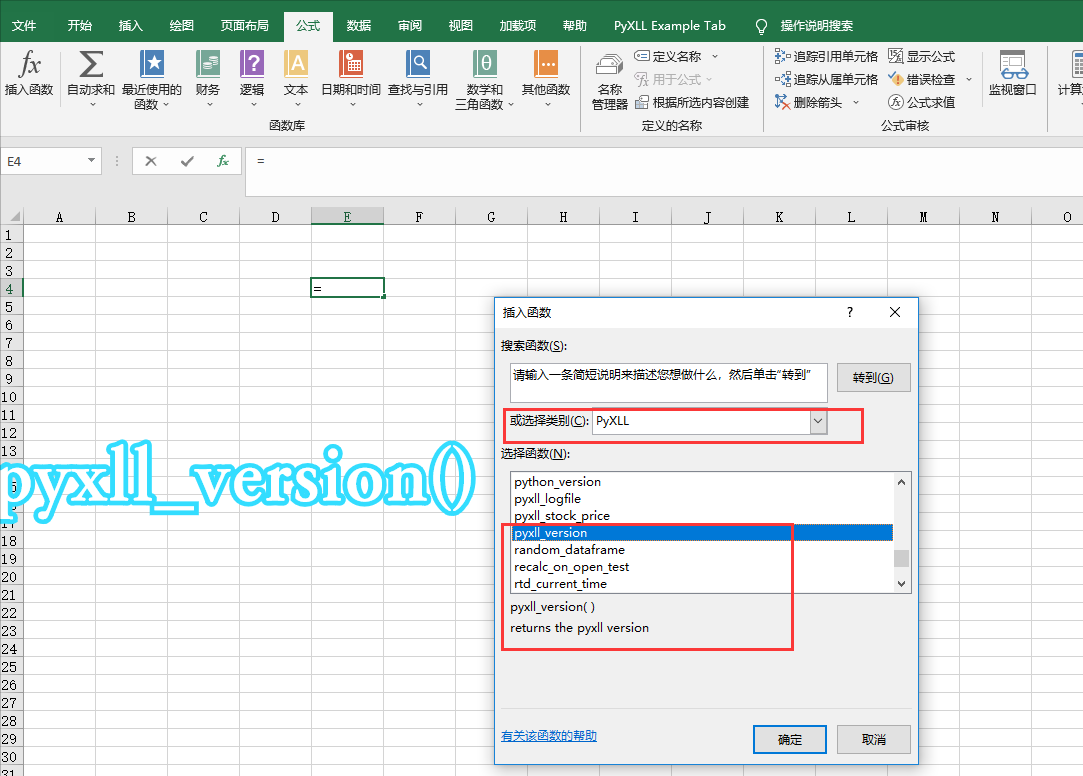
Task: Expand the Remove Arrows dropdown arrow
Action: point(856,102)
